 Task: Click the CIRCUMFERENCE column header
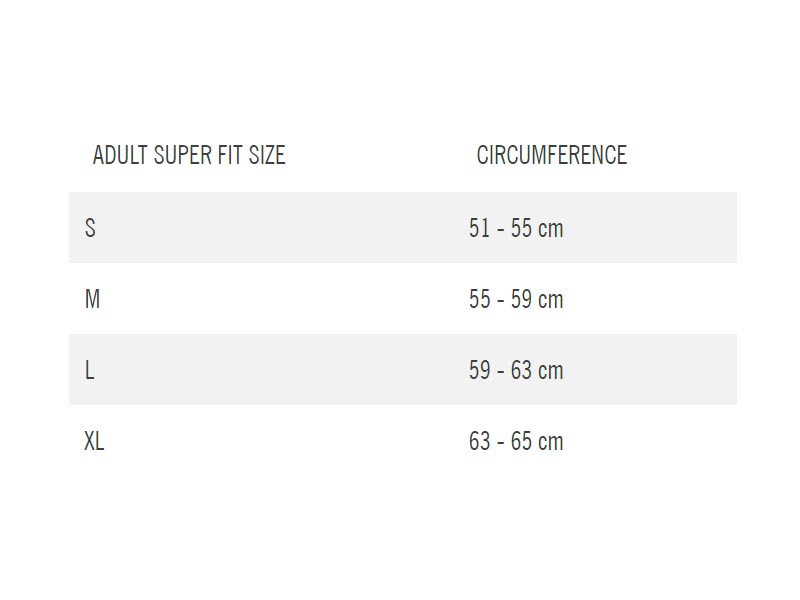[x=552, y=155]
